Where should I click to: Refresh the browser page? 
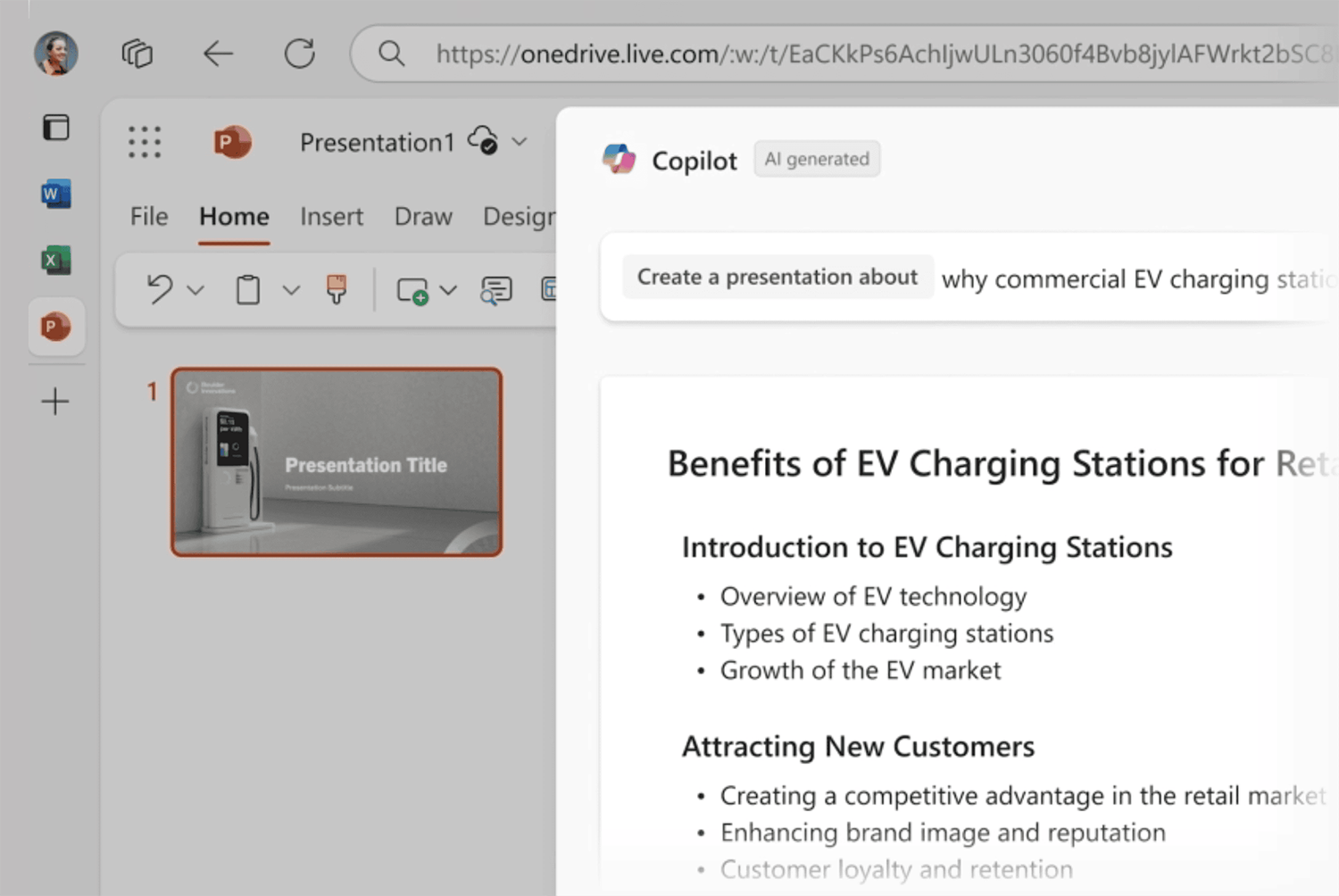point(300,54)
